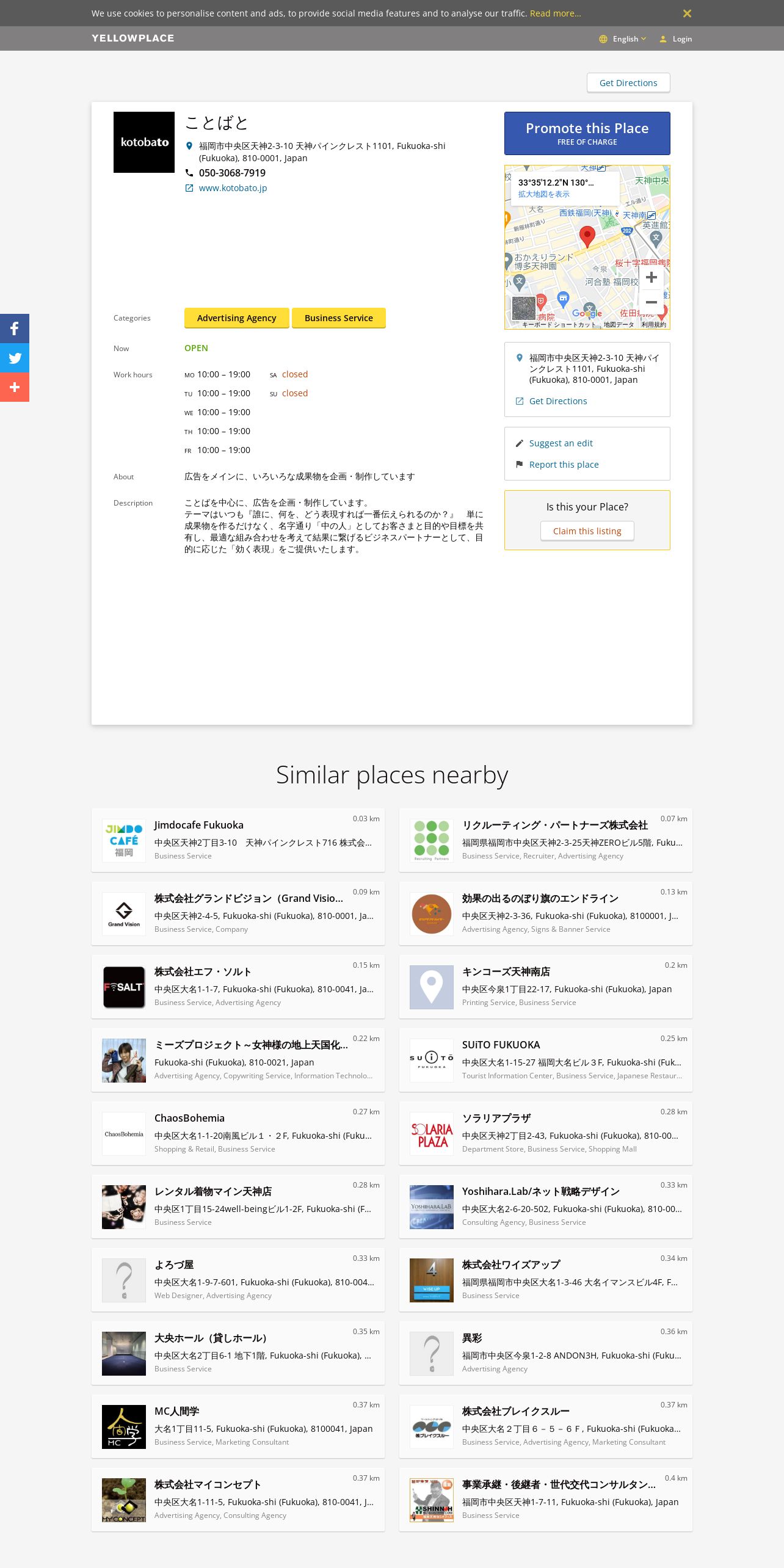Image resolution: width=784 pixels, height=1568 pixels.
Task: Open SUiTO FUKUOKA listing
Action: pyautogui.click(x=501, y=1045)
